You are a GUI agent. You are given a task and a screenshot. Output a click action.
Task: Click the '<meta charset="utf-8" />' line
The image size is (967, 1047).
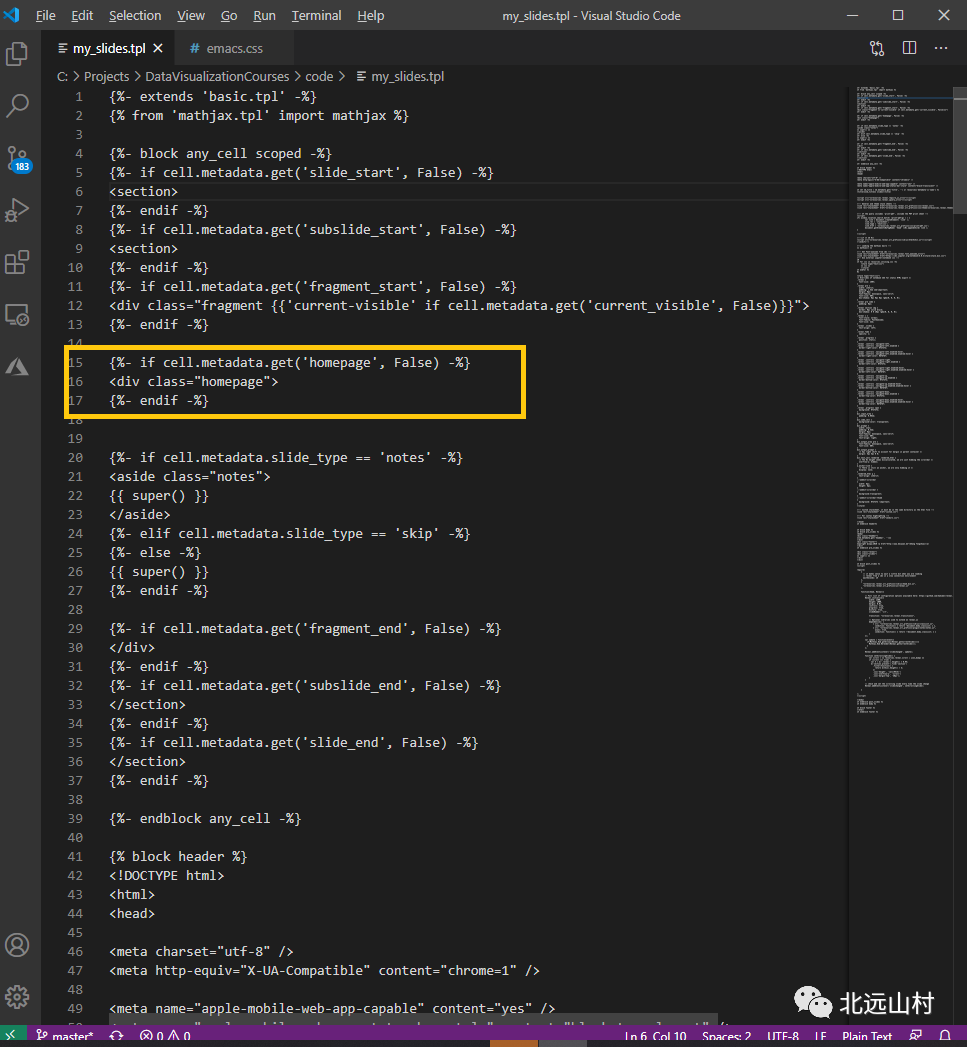201,952
